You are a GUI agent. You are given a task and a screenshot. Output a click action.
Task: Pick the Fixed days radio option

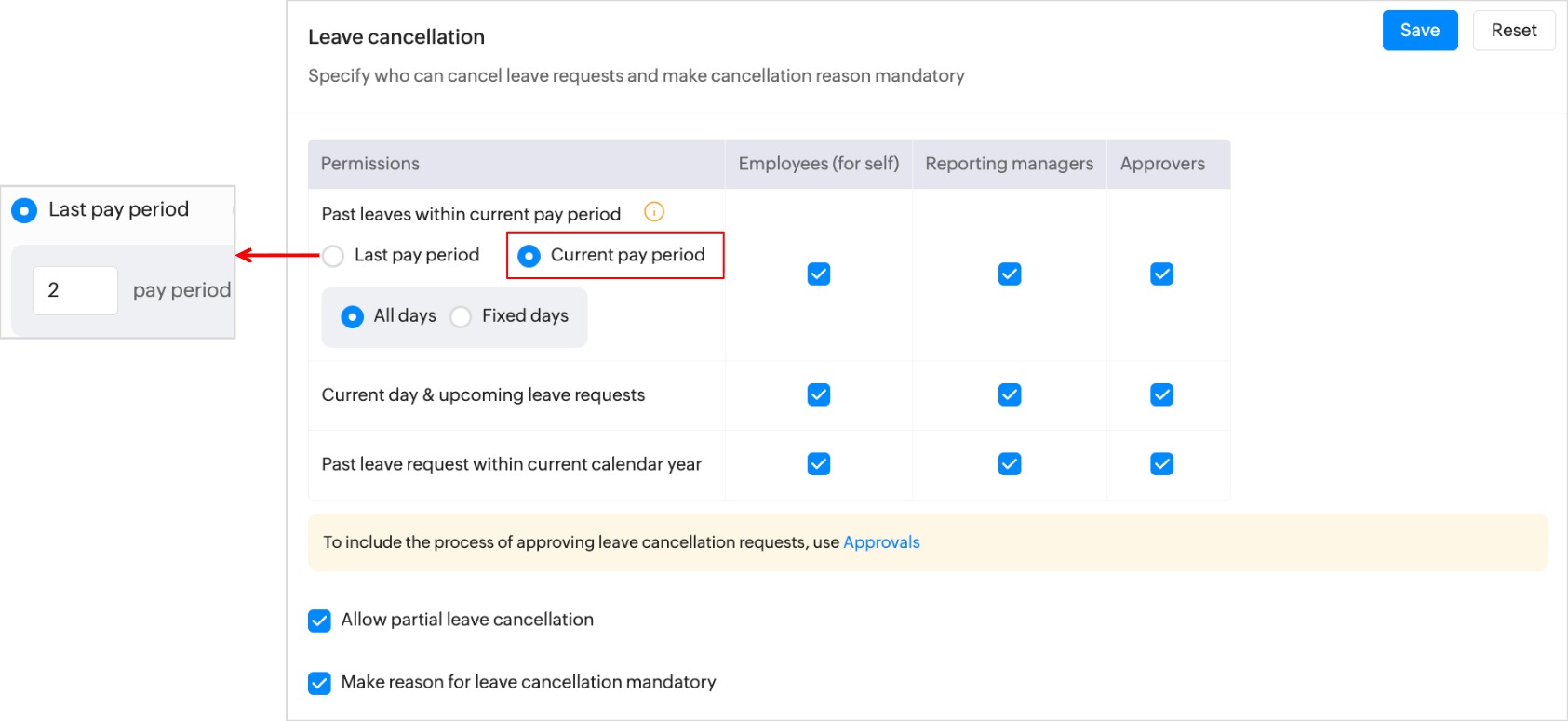tap(461, 317)
